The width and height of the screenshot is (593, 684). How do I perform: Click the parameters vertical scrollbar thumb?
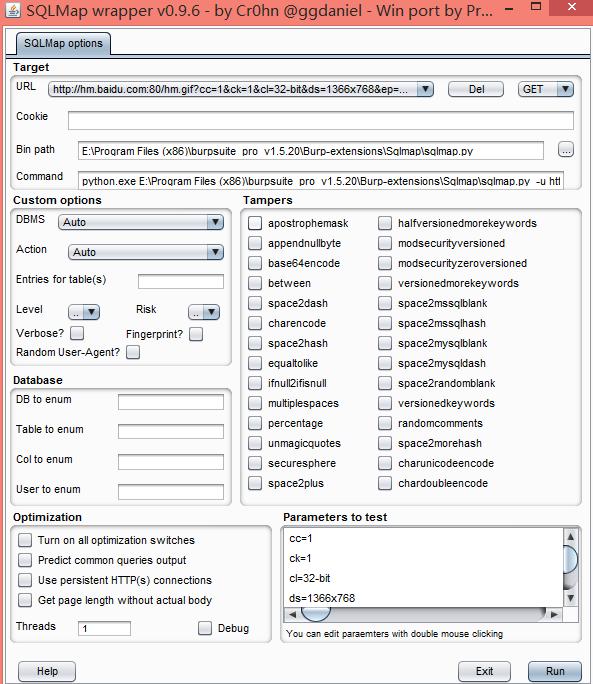point(570,559)
